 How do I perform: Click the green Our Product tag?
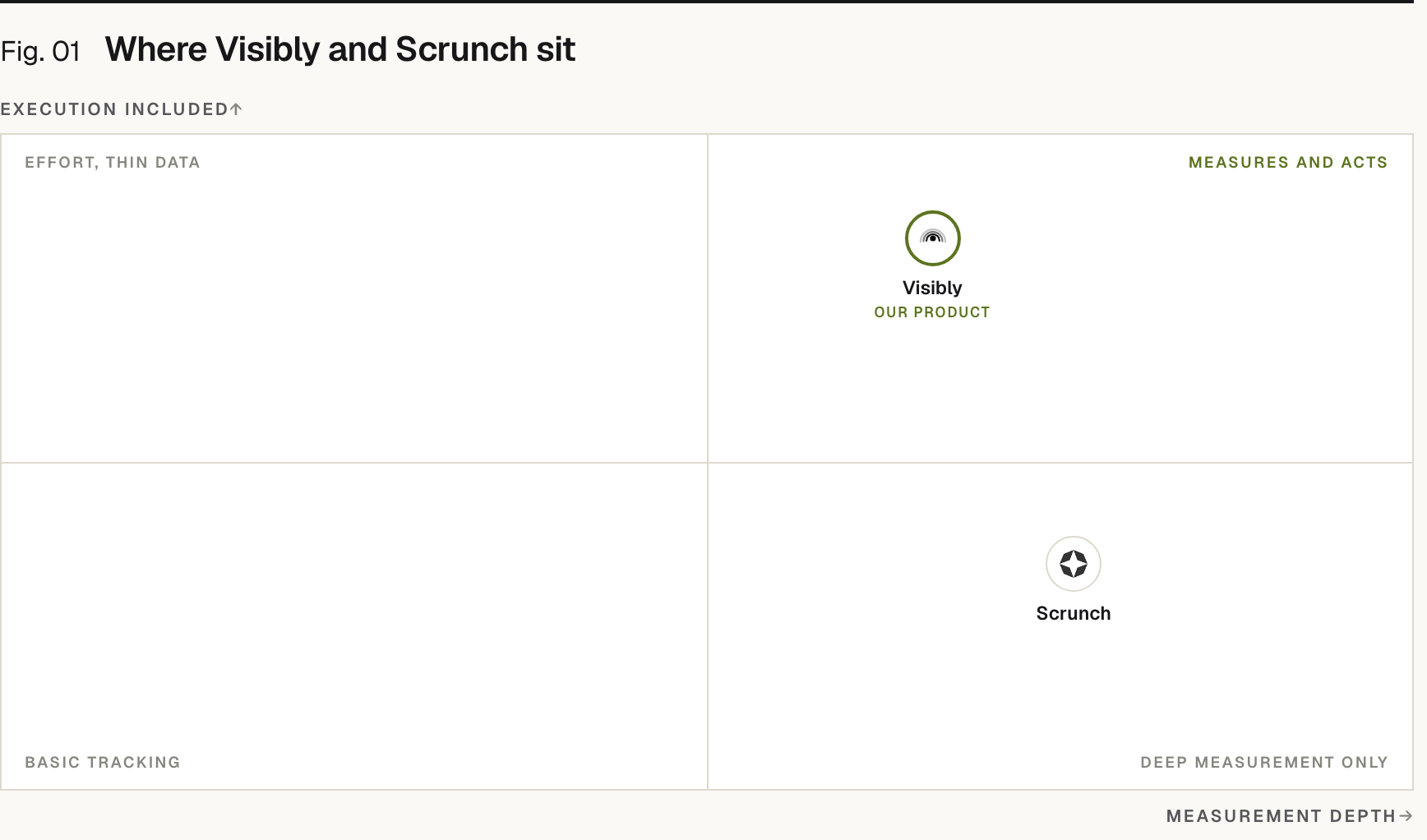coord(932,312)
